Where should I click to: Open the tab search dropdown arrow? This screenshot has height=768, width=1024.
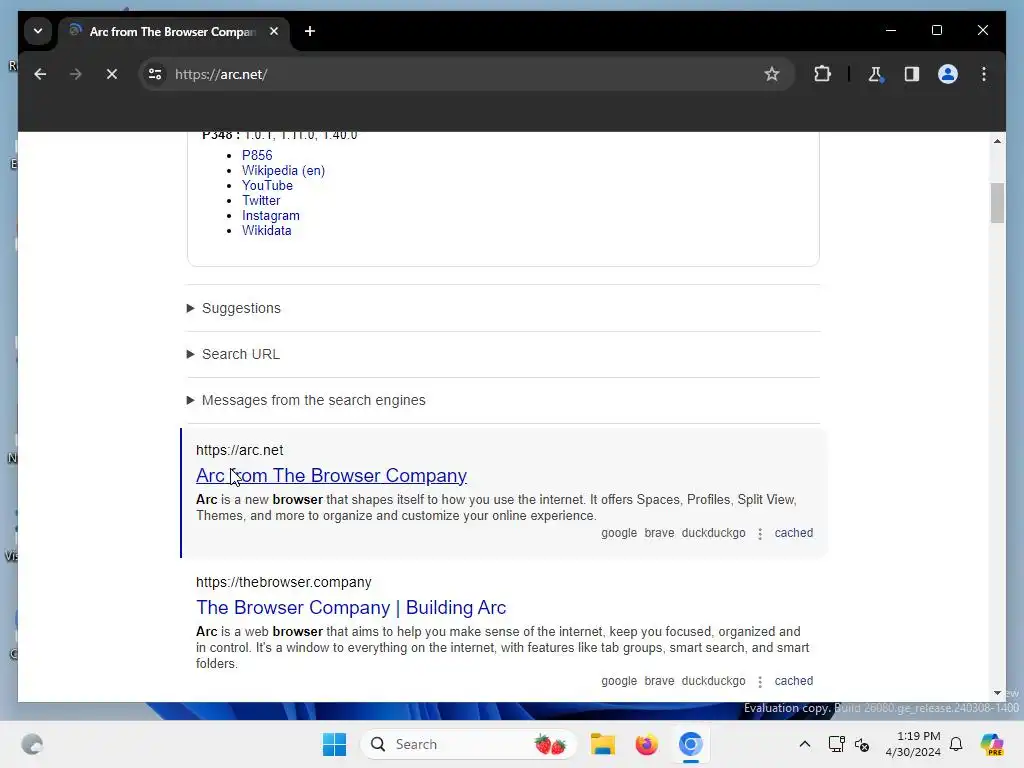pos(38,31)
